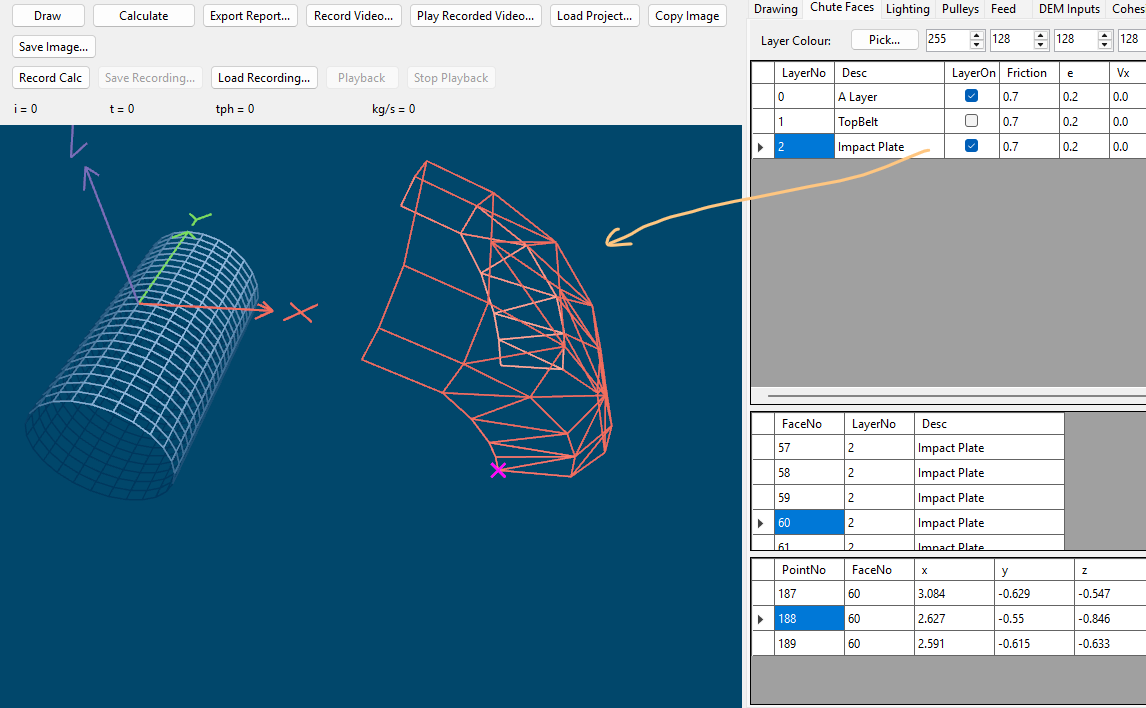Toggle LayerOn for Impact Plate
Screen dimensions: 1146x708
(x=971, y=145)
